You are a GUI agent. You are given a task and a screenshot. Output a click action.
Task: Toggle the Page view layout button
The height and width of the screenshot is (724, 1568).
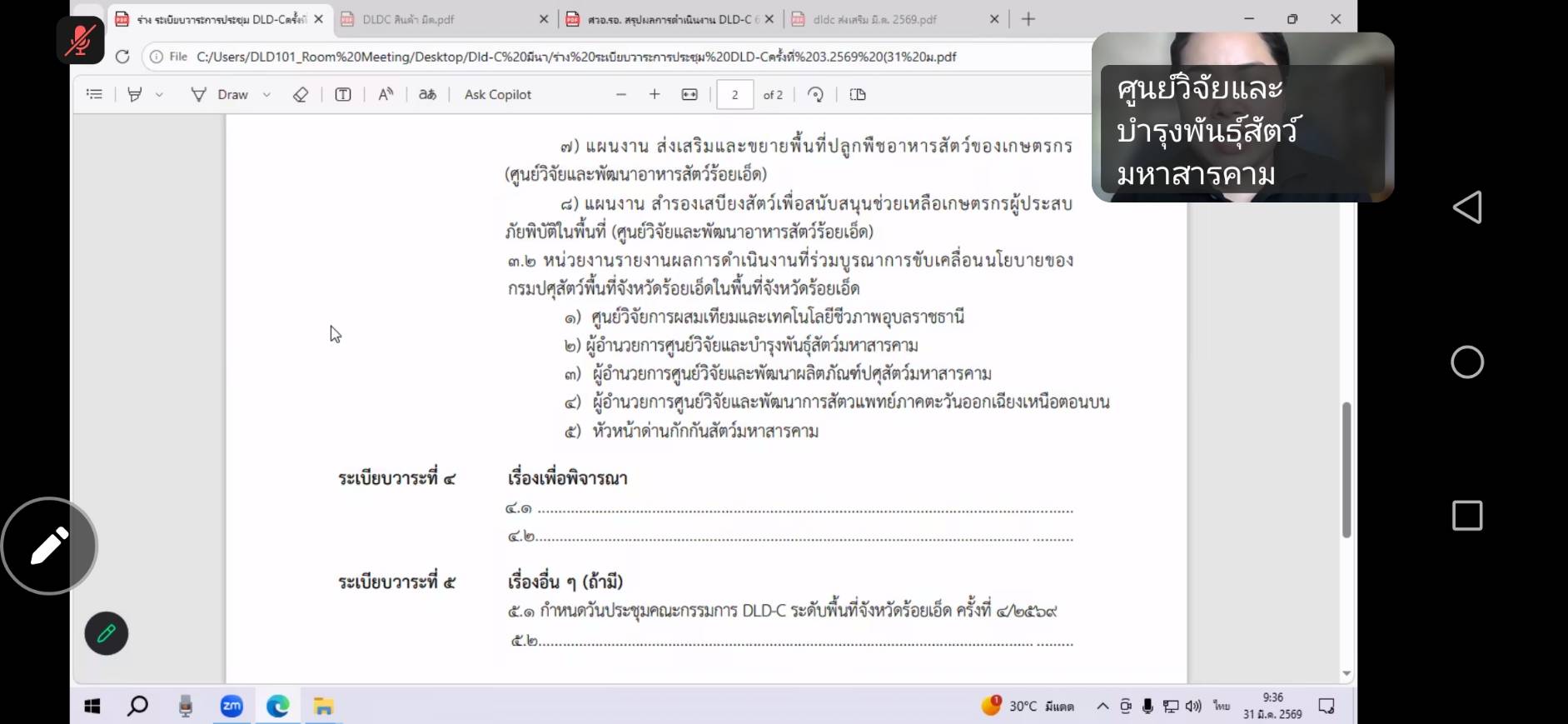[858, 95]
